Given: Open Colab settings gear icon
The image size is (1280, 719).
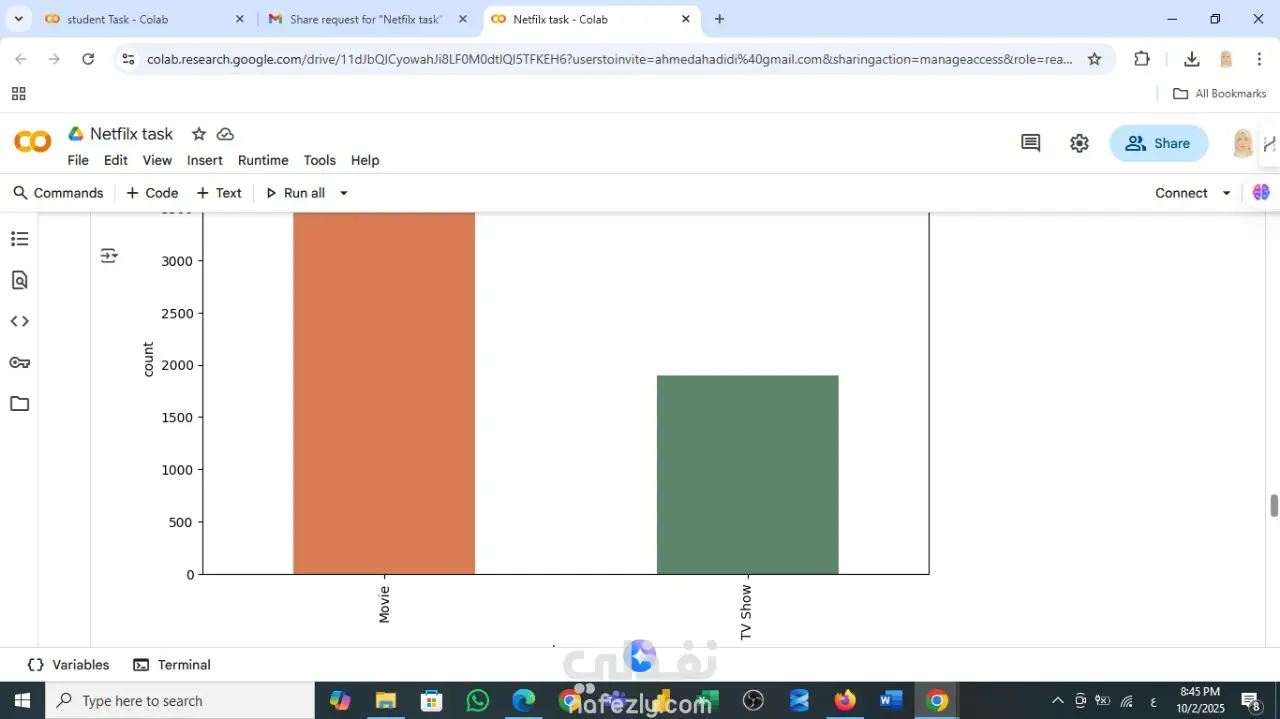Looking at the screenshot, I should coord(1079,143).
